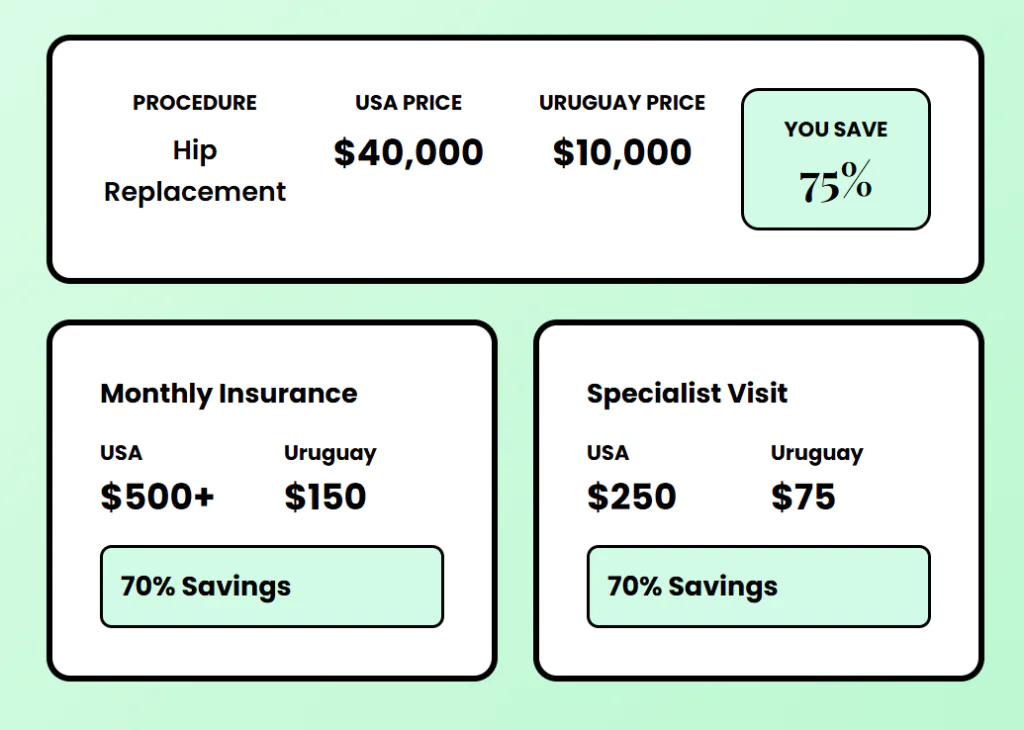1024x730 pixels.
Task: Select the $75 Uruguay specialist price
Action: pos(803,496)
